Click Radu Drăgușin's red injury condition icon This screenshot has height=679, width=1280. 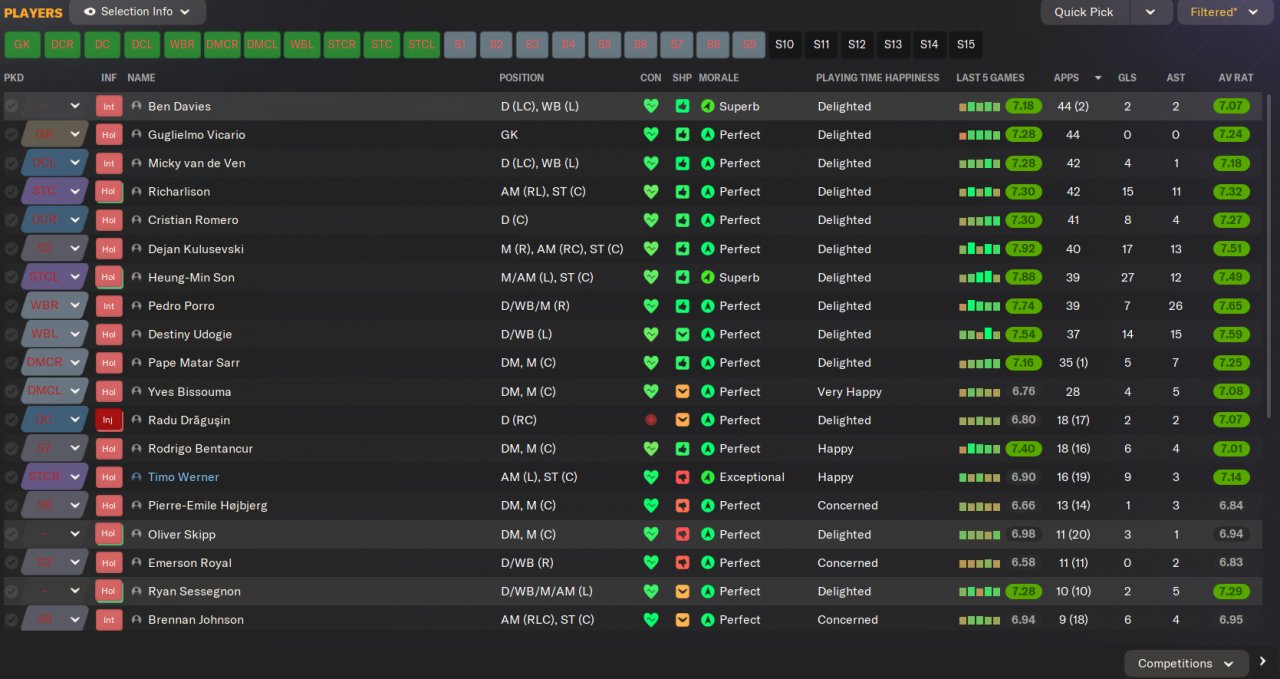[651, 420]
